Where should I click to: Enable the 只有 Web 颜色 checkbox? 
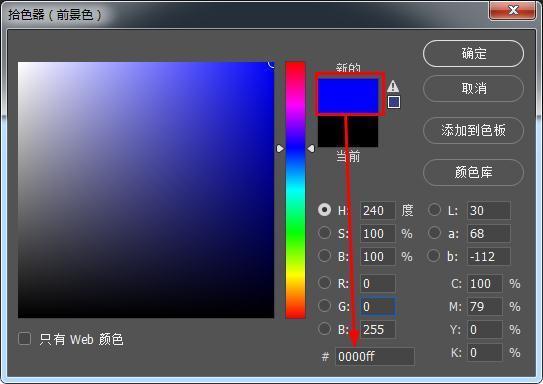pyautogui.click(x=24, y=338)
